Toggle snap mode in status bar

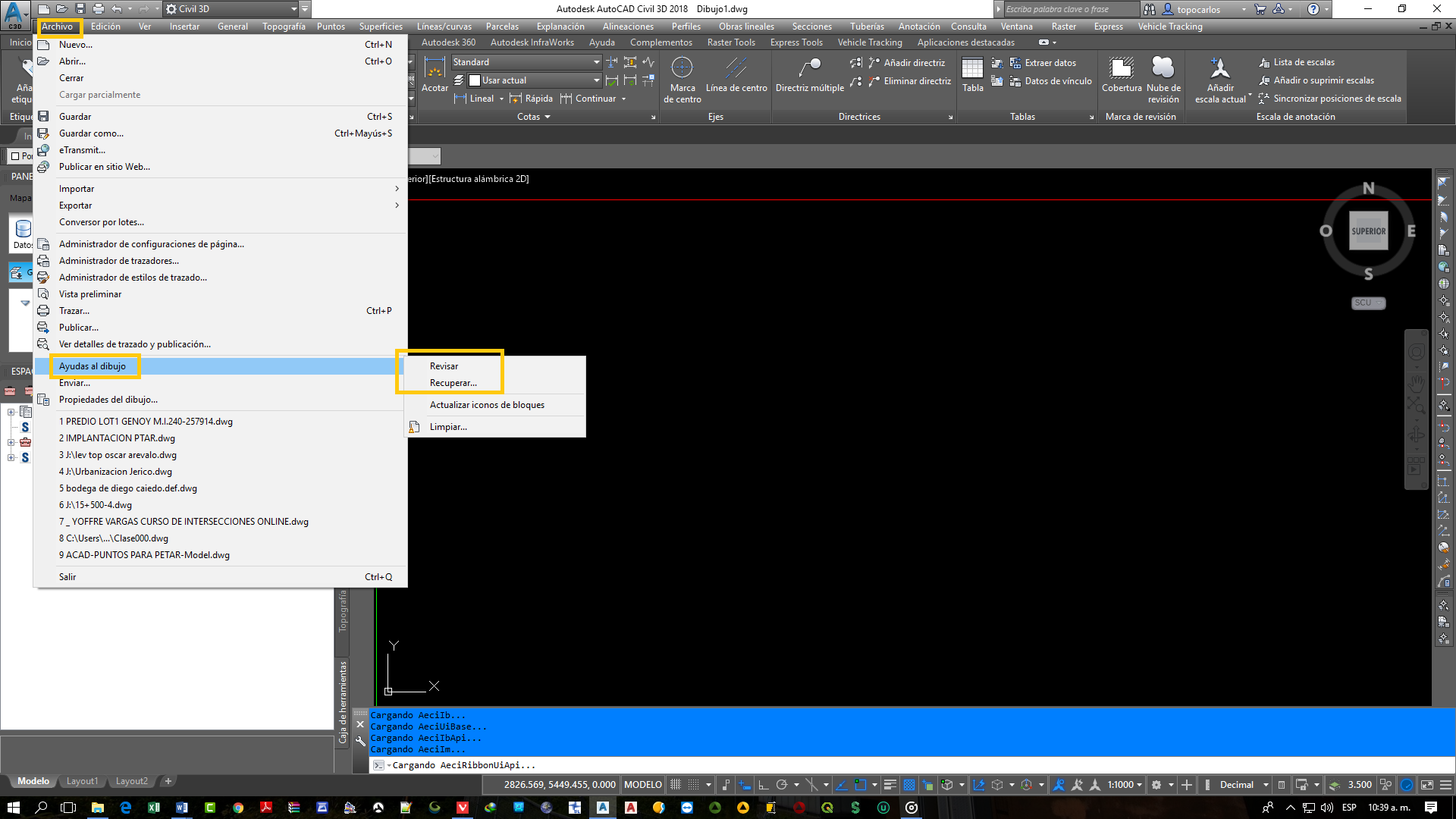694,785
